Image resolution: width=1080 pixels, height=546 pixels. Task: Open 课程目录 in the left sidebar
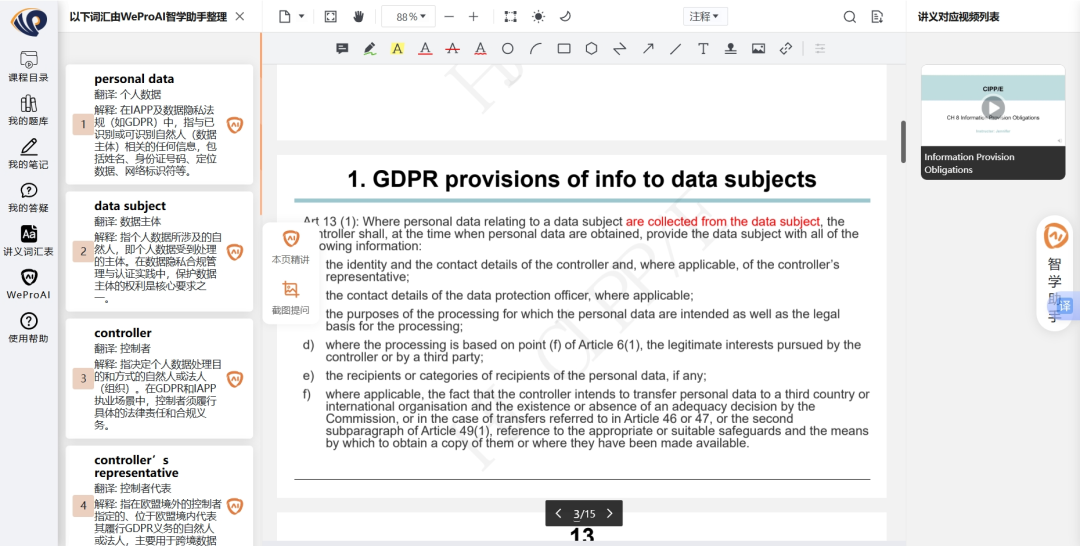pyautogui.click(x=28, y=66)
